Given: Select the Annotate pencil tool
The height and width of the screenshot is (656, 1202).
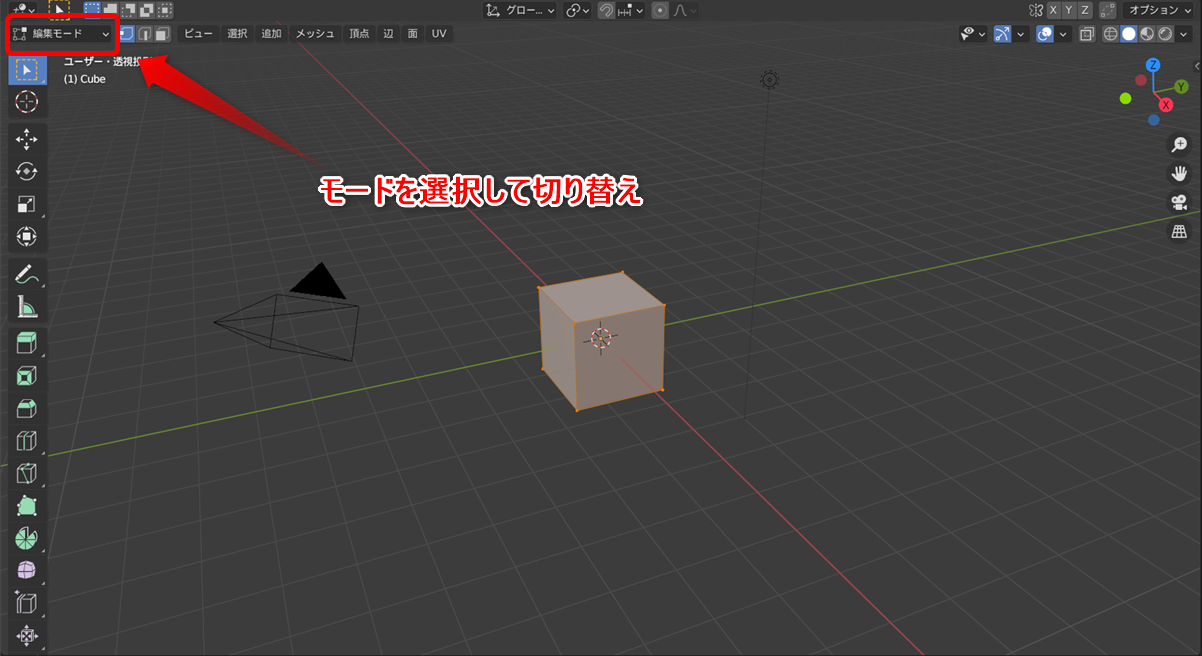Looking at the screenshot, I should [27, 274].
